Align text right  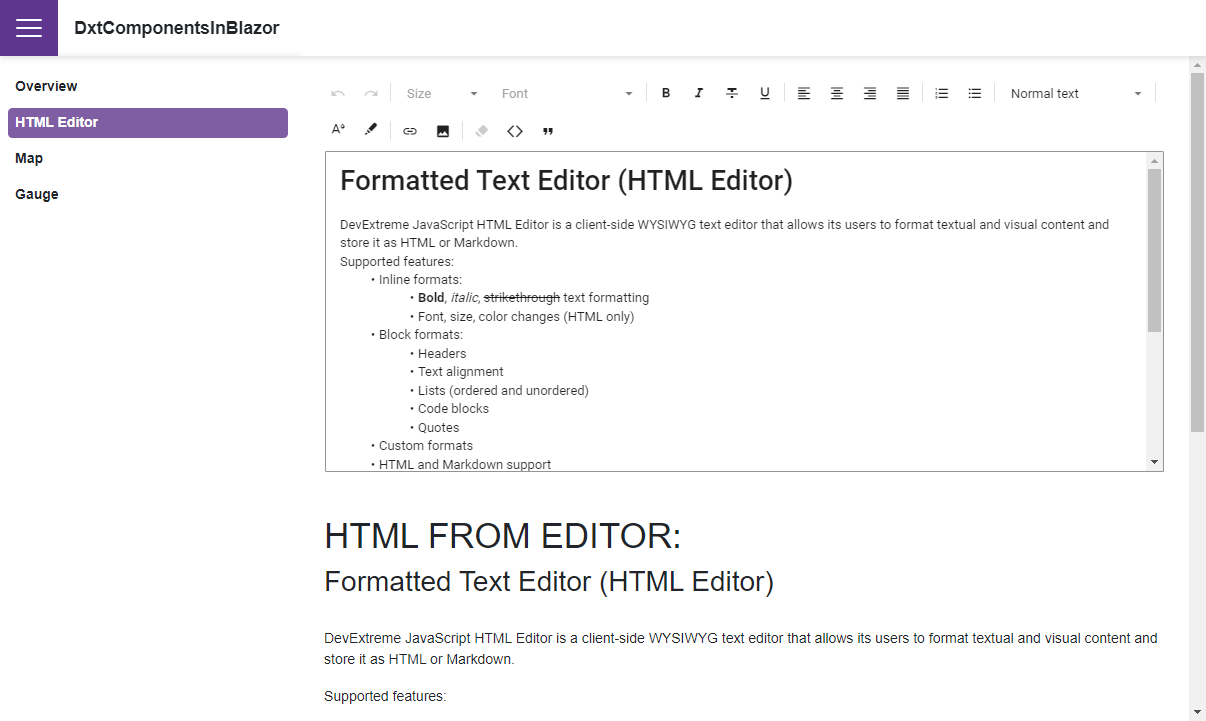(x=870, y=93)
